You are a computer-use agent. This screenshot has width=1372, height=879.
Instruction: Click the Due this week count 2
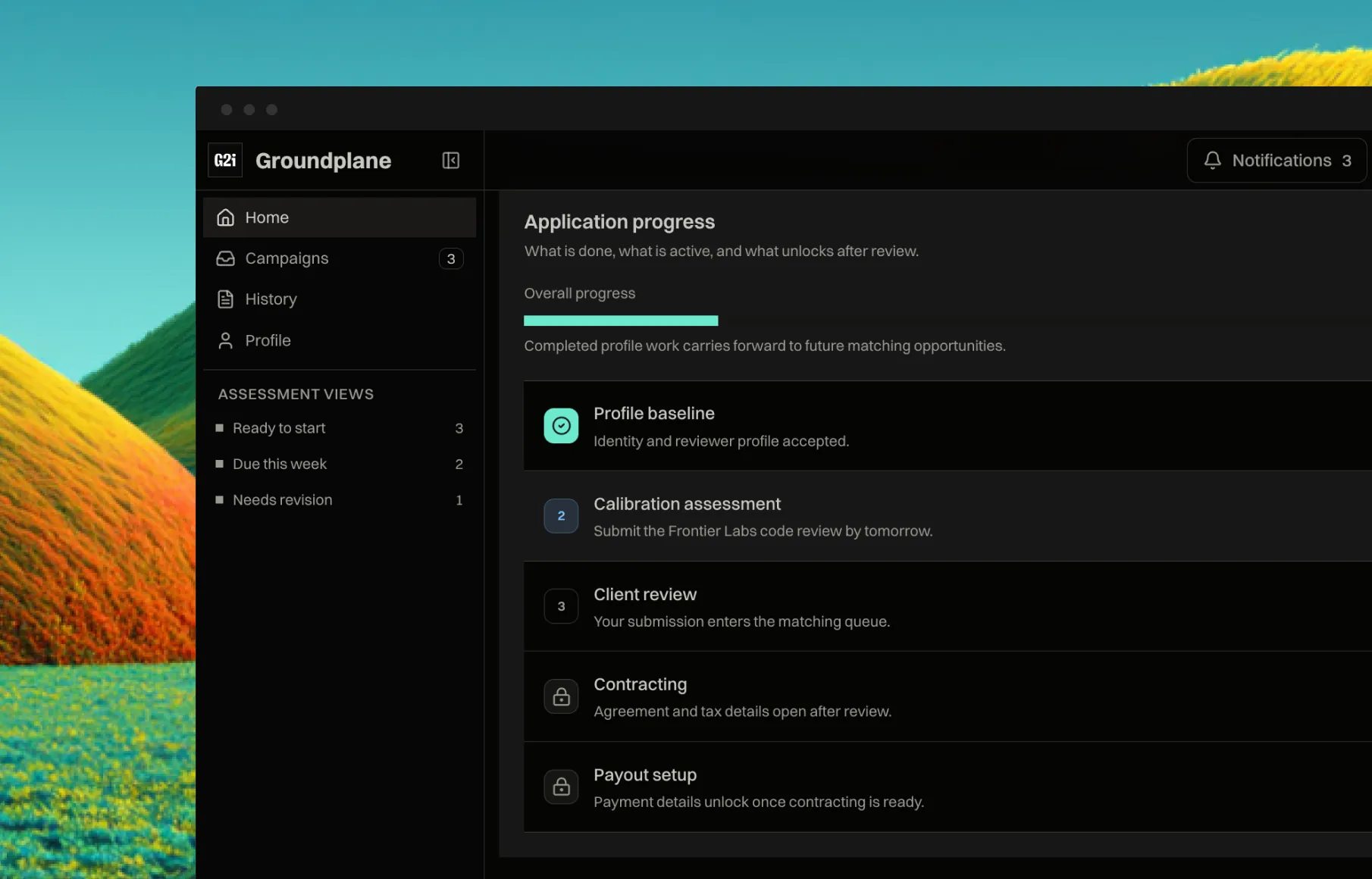[459, 464]
